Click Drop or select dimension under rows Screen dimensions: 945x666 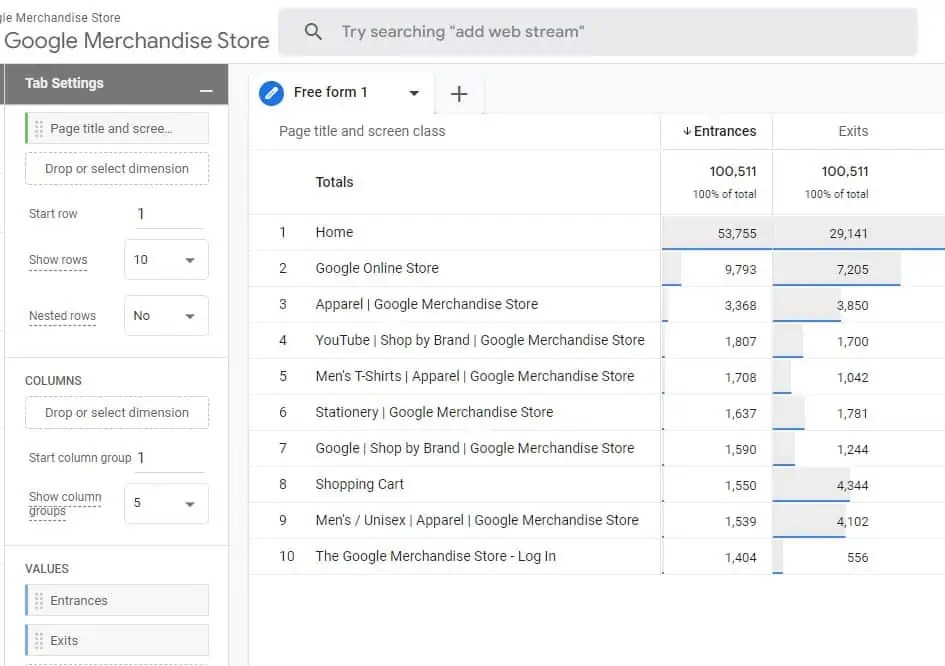(x=116, y=168)
